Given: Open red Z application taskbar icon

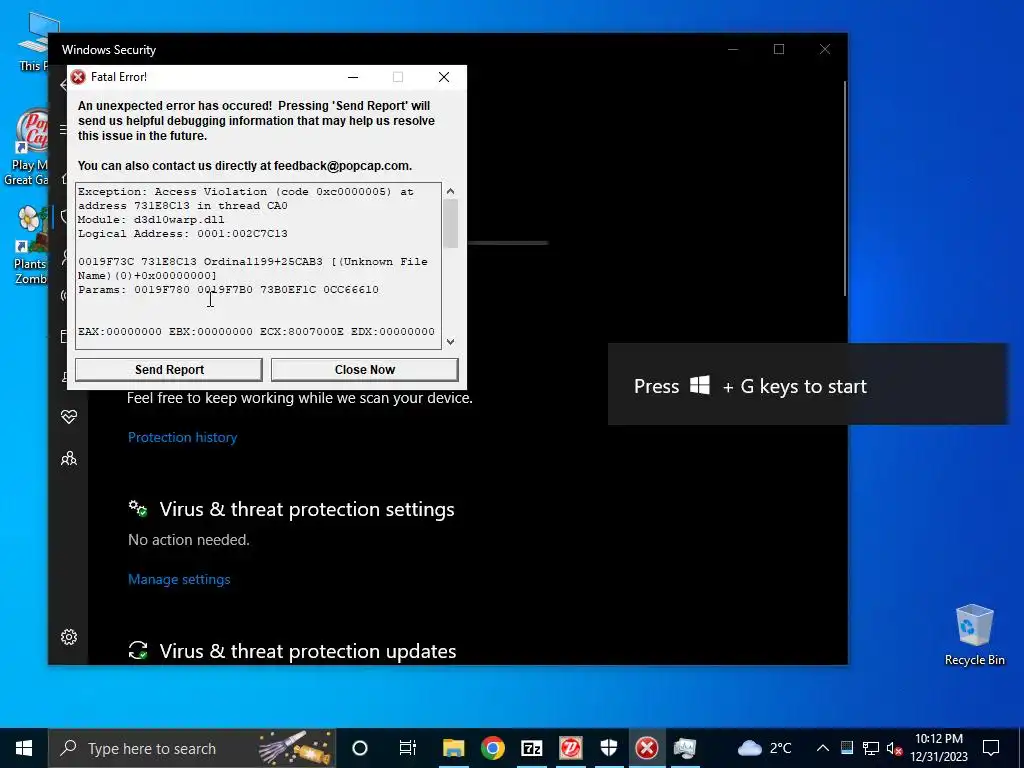Looking at the screenshot, I should pos(570,748).
